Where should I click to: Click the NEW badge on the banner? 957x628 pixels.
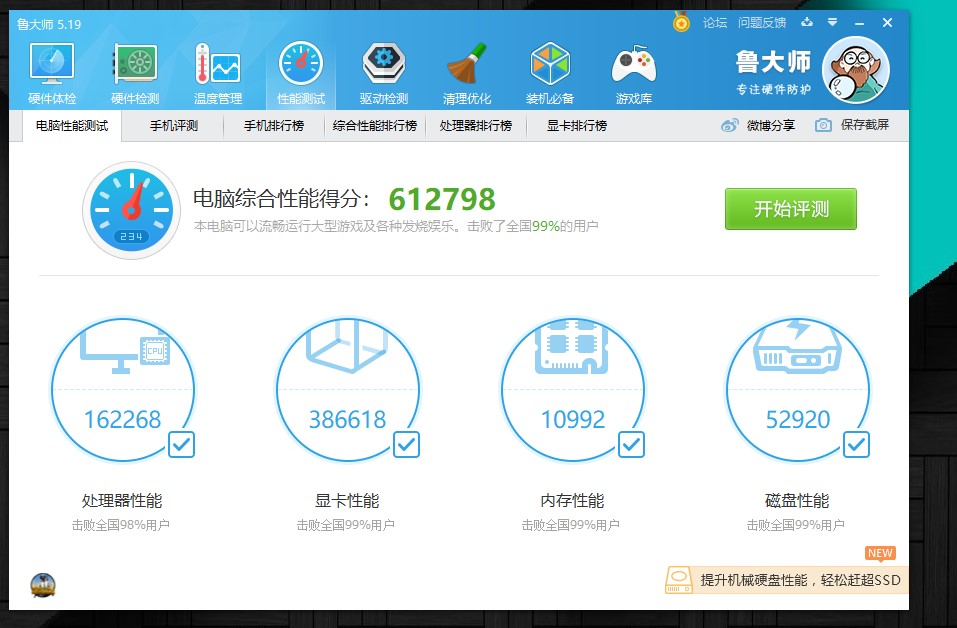click(880, 553)
